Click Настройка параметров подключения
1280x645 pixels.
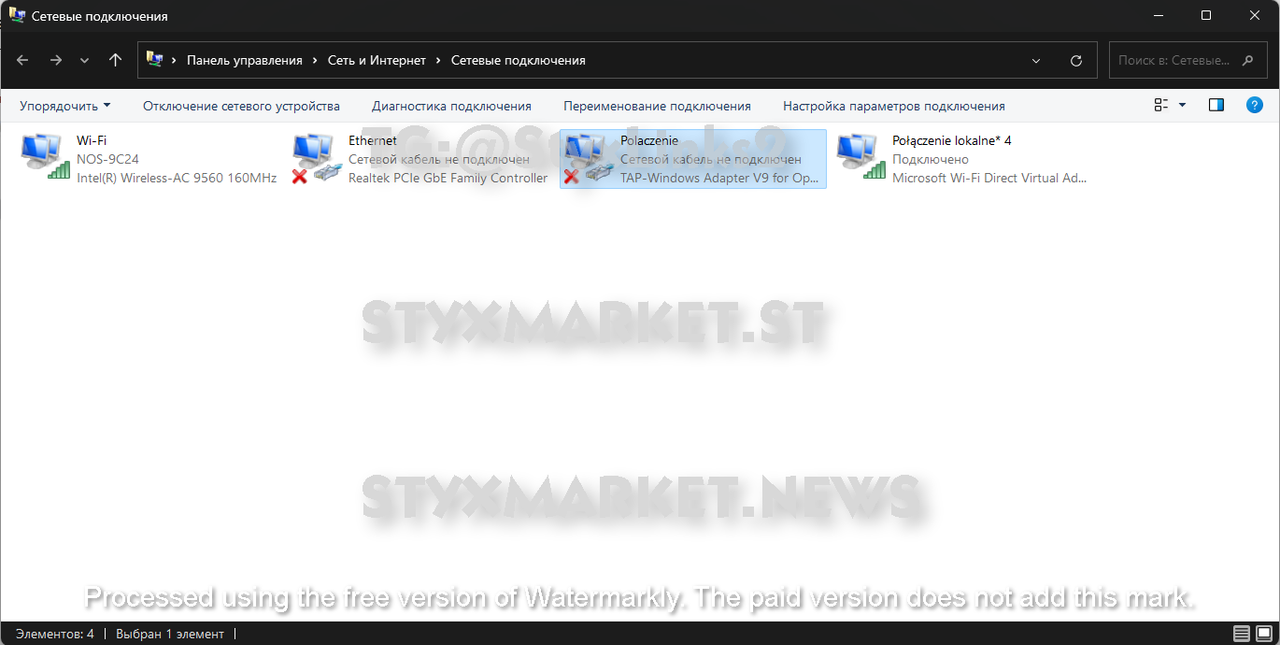894,106
